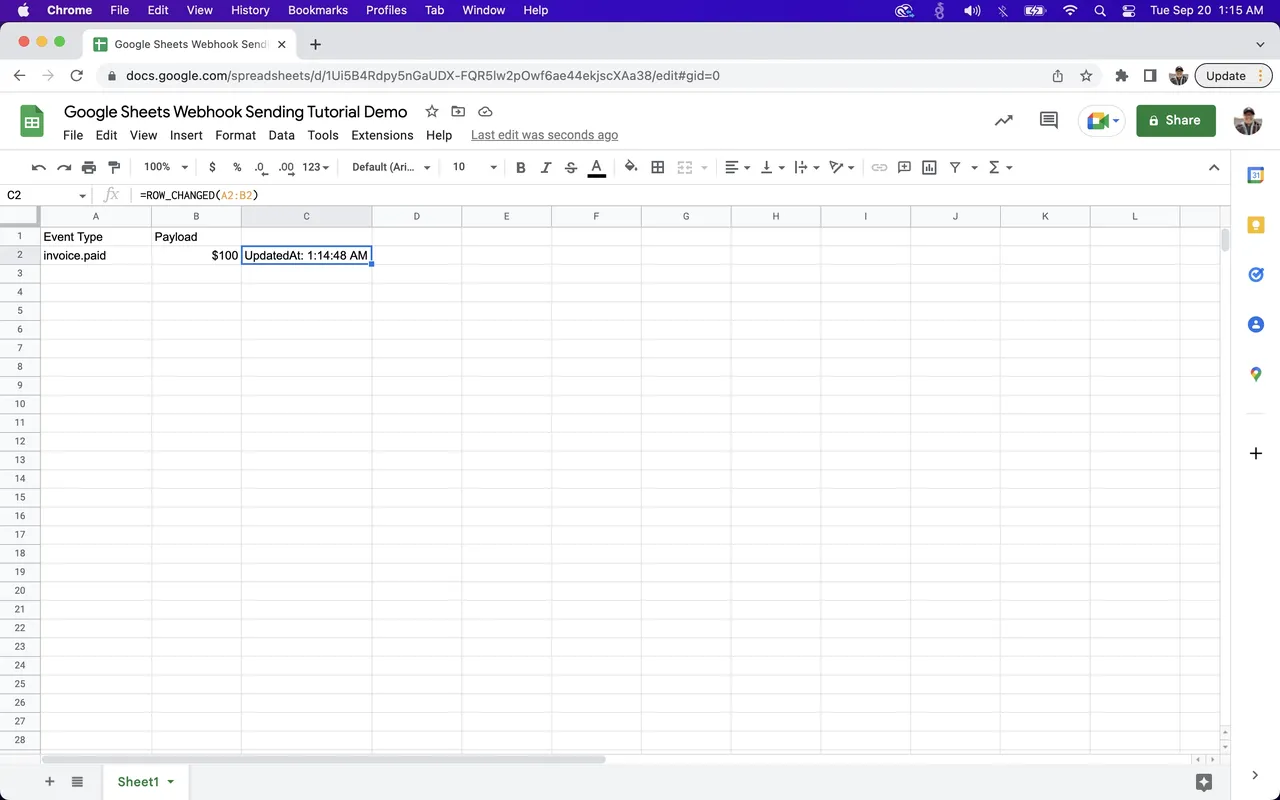The width and height of the screenshot is (1280, 800).
Task: Open the Extensions menu
Action: tap(382, 135)
